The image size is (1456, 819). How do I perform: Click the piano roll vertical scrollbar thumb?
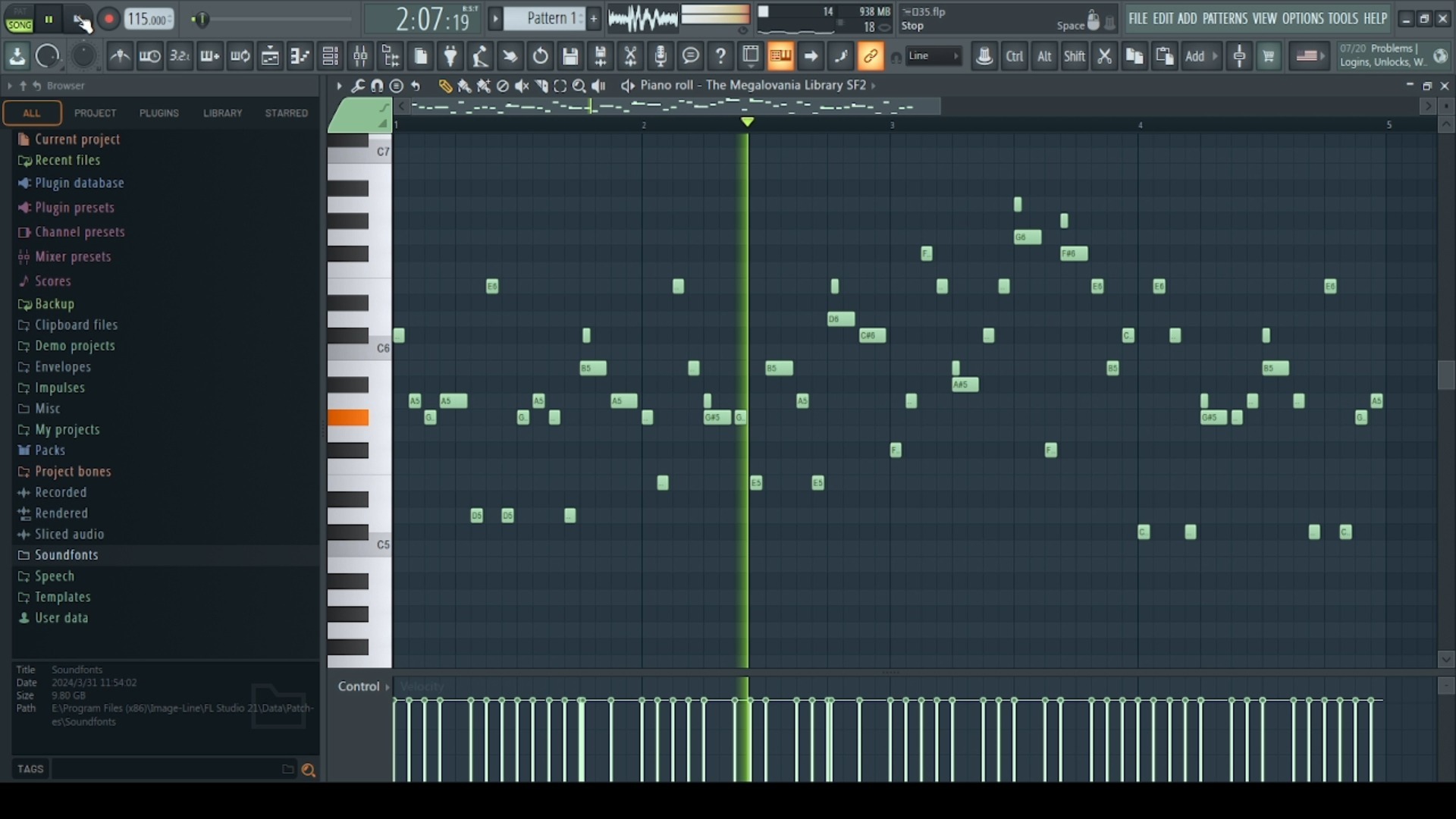point(1445,375)
